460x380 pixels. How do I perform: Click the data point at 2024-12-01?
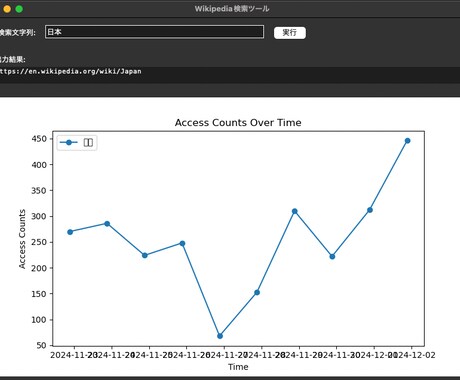click(x=370, y=210)
